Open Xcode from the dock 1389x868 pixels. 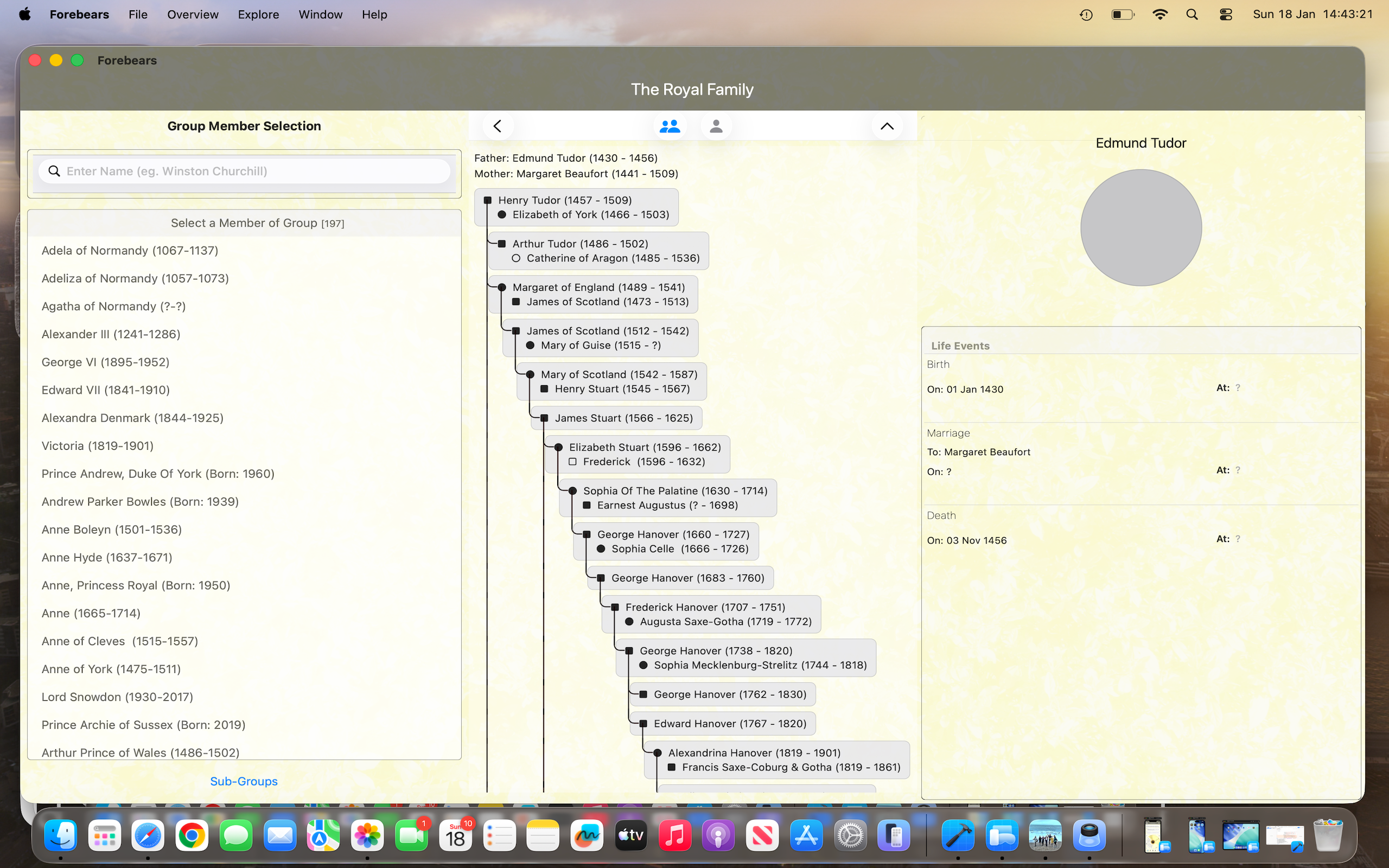coord(957,835)
